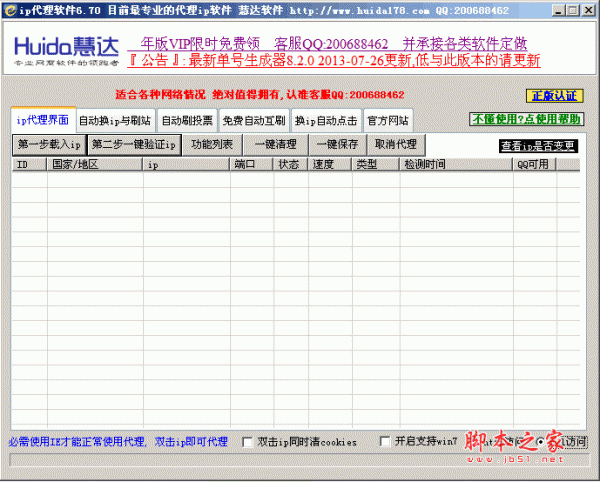The height and width of the screenshot is (482, 600).
Task: Open 不懂使用?点使用帮助 help link
Action: pos(527,119)
